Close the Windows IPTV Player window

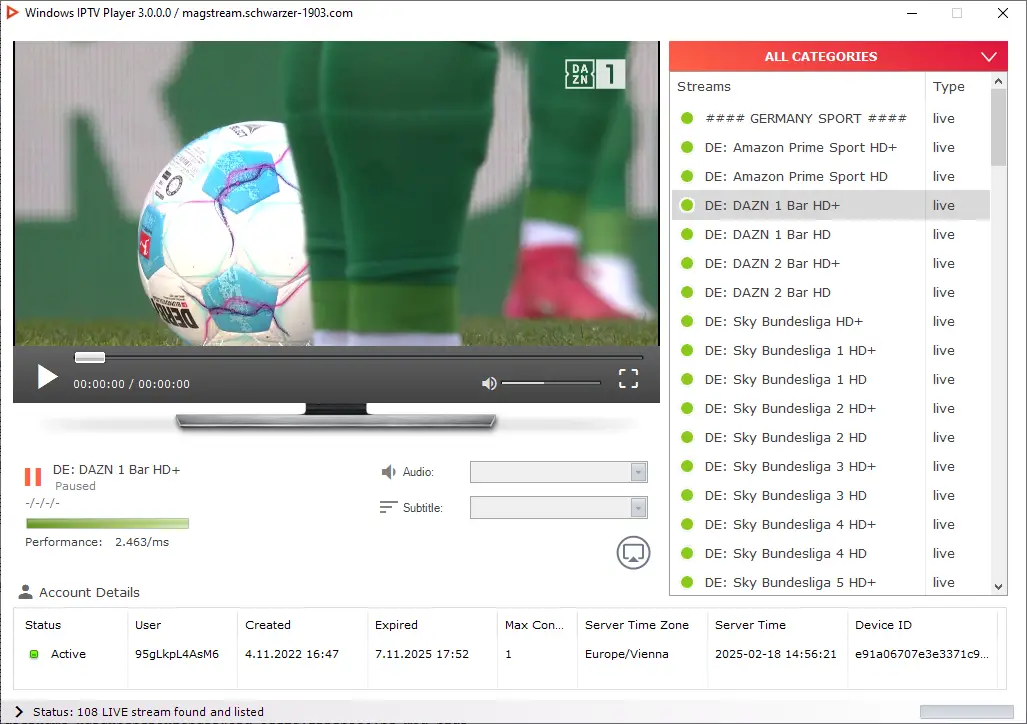[1003, 13]
